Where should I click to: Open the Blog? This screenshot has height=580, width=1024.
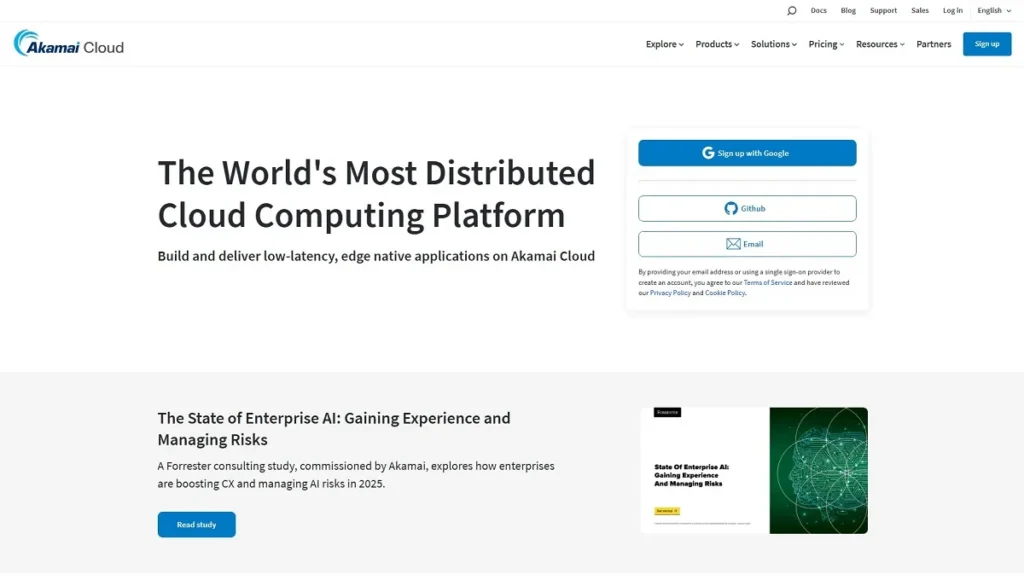848,10
